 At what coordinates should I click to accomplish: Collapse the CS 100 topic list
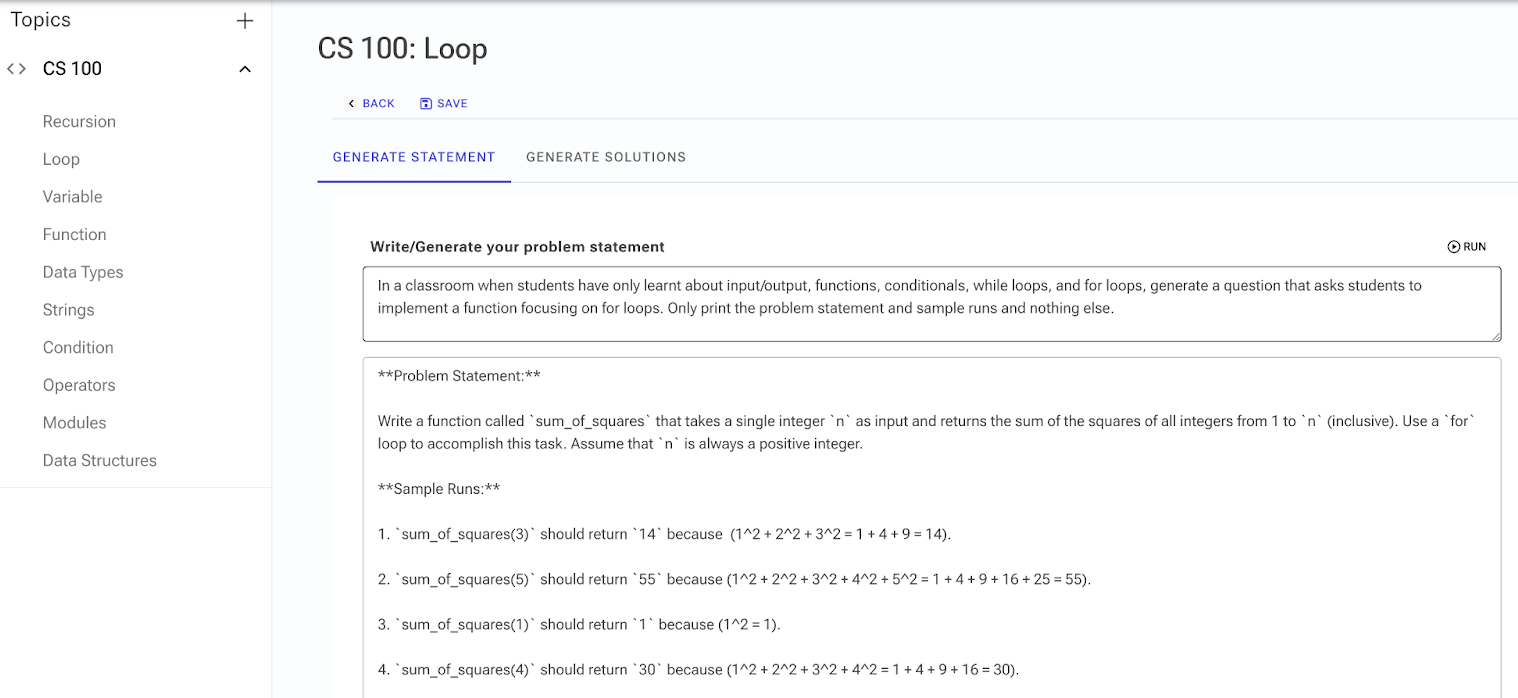point(245,69)
